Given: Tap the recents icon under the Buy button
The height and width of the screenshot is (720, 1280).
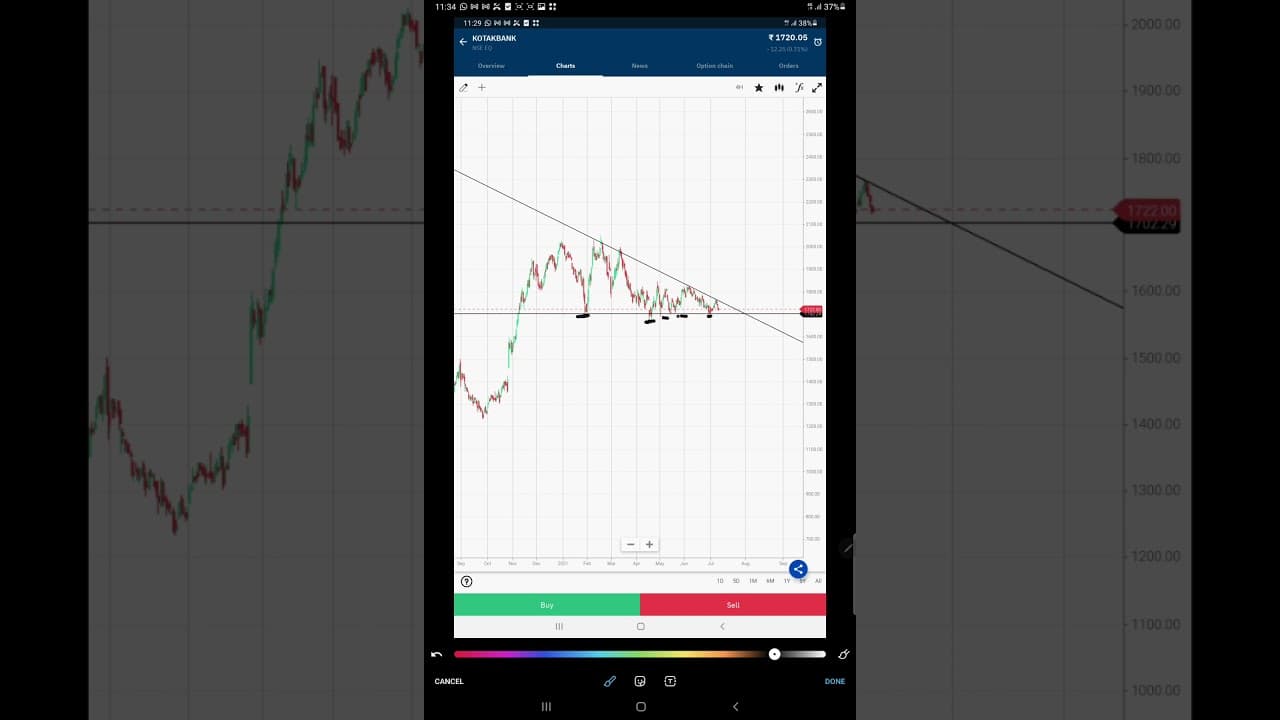Looking at the screenshot, I should [x=559, y=626].
